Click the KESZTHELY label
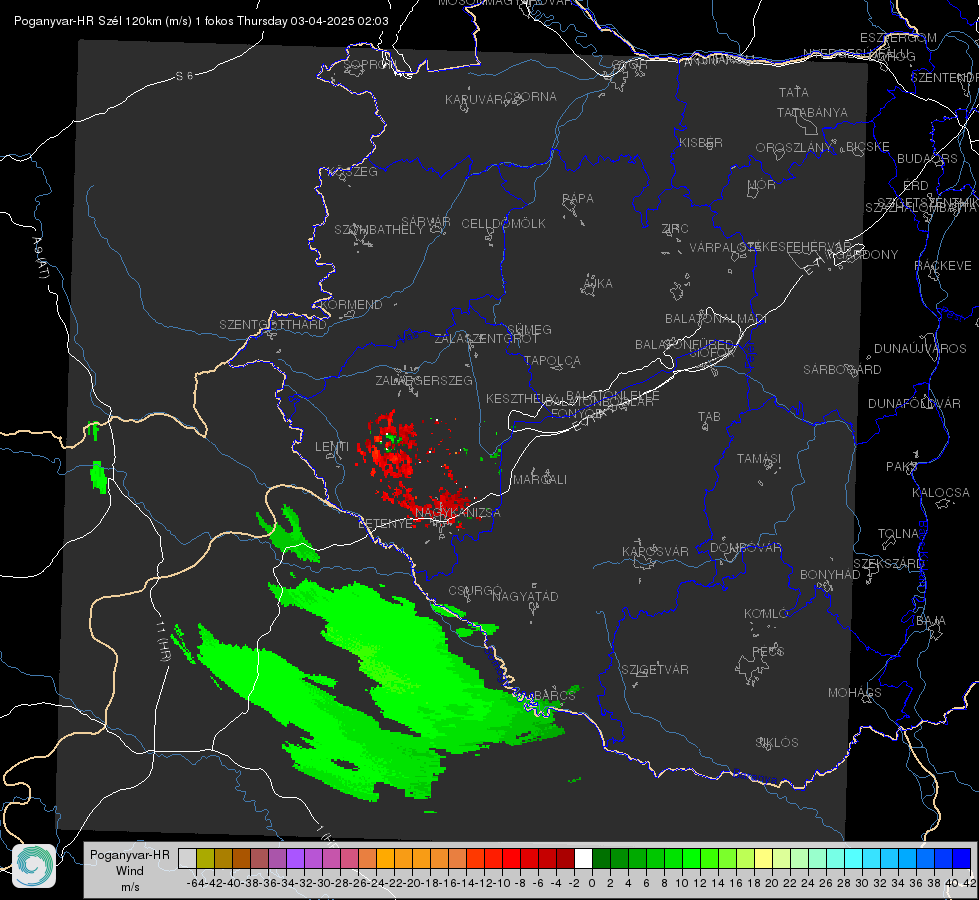Viewport: 979px width, 900px height. [x=520, y=398]
